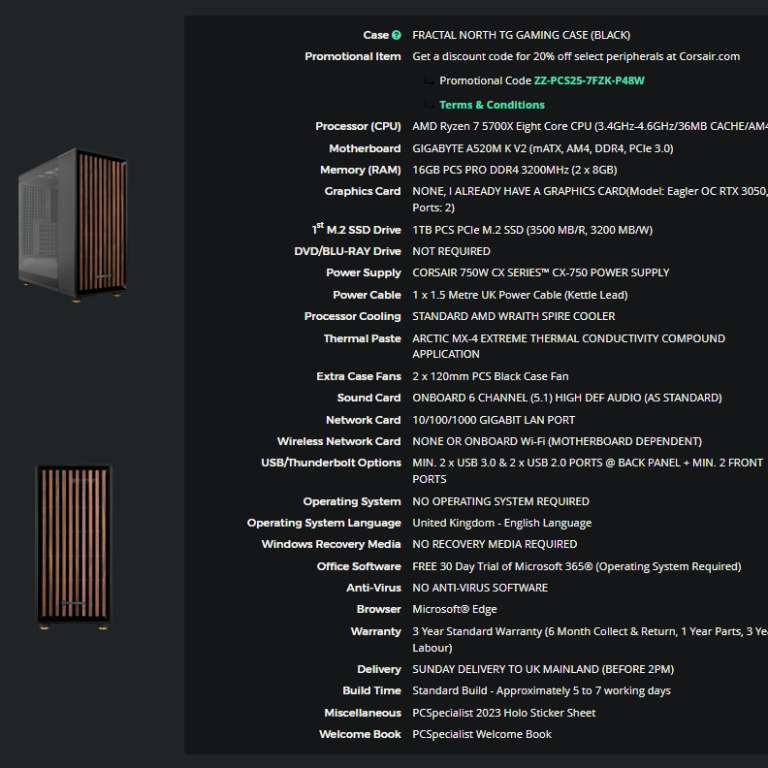
Task: Click the Operating System Language label
Action: tap(324, 523)
